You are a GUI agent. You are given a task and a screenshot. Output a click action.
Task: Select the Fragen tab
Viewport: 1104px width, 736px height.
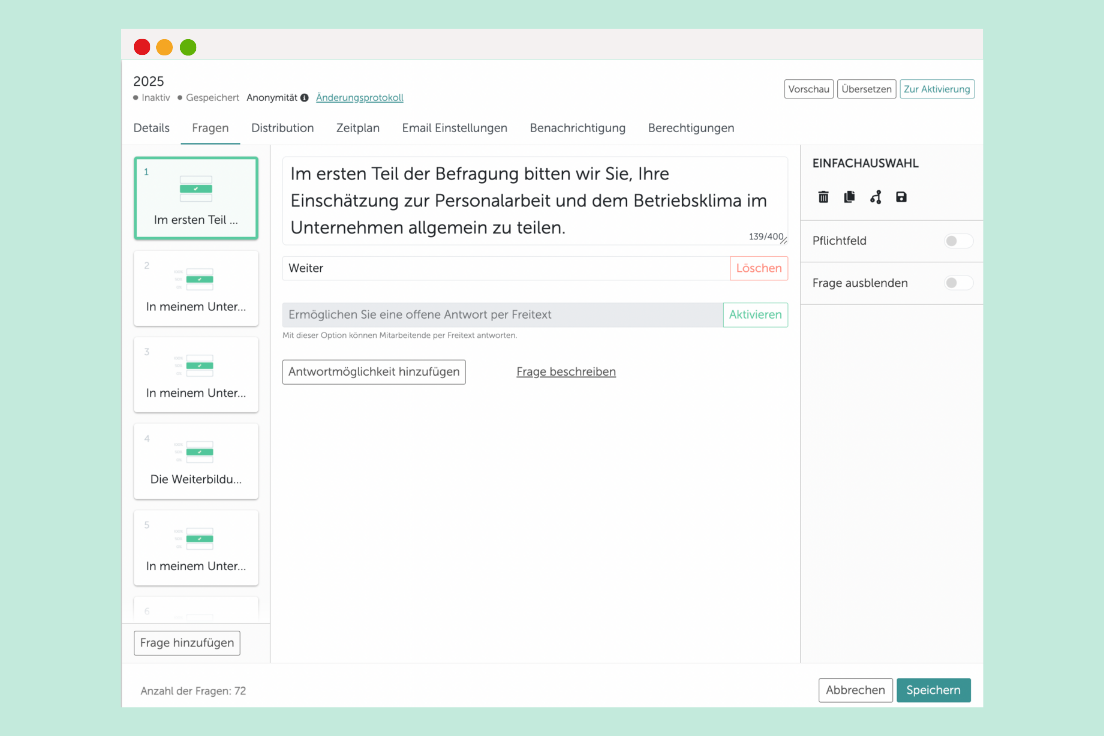tap(210, 128)
